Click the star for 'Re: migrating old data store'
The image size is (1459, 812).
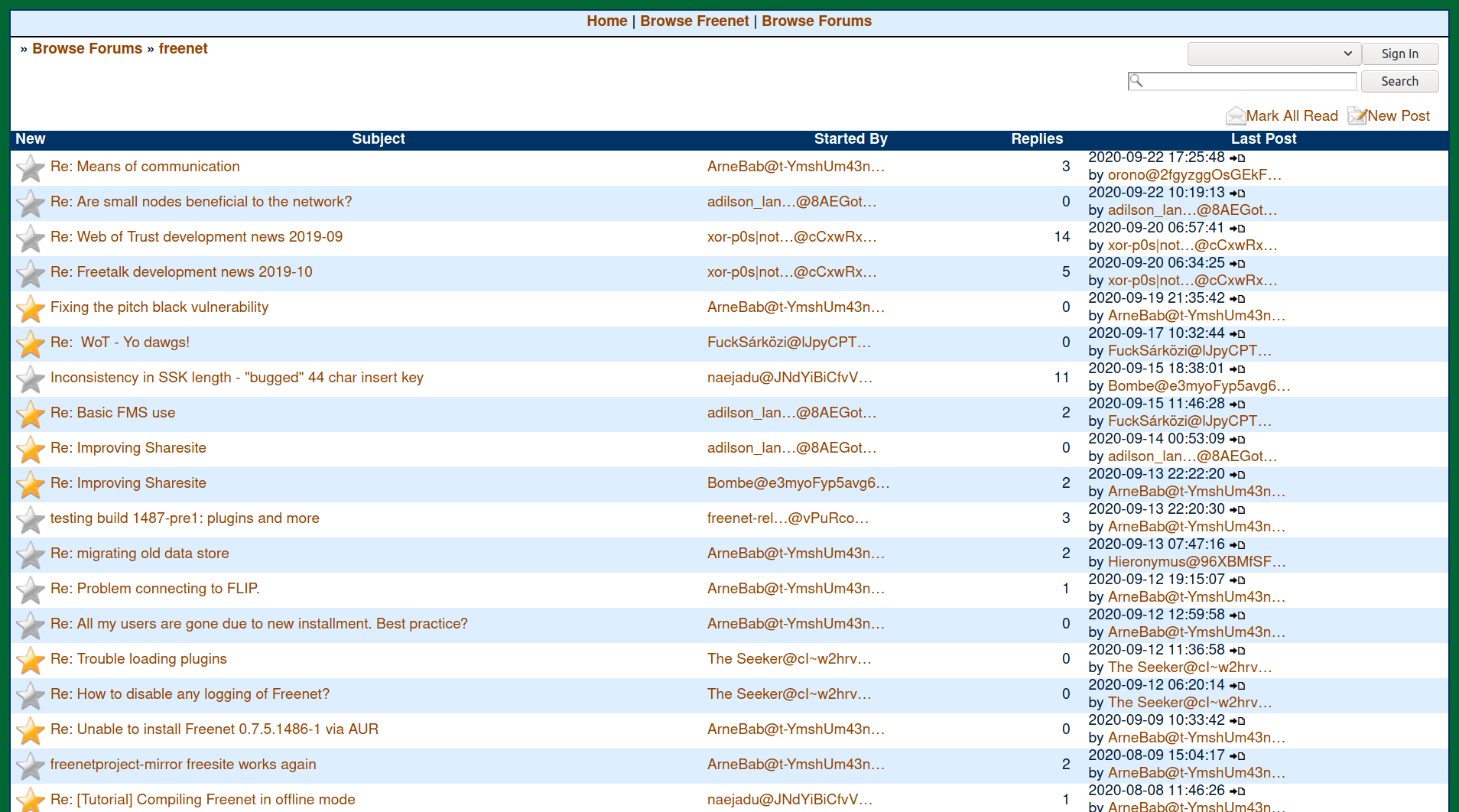pyautogui.click(x=31, y=555)
